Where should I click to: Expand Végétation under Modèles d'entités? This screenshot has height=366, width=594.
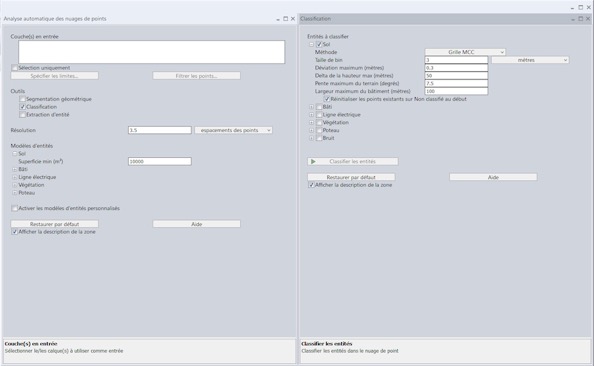tap(14, 185)
